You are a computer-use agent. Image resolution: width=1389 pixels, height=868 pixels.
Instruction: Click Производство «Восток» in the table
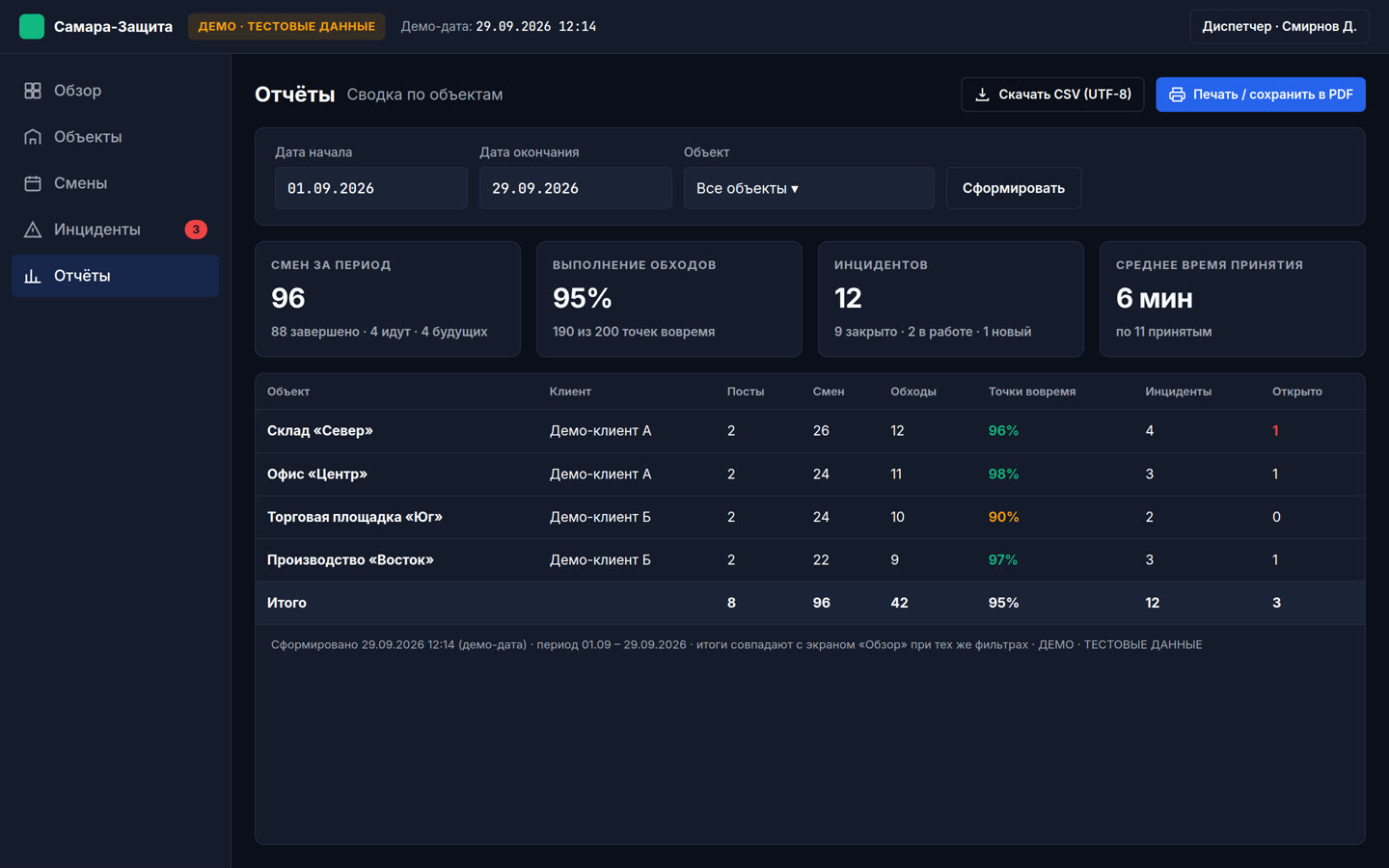point(350,560)
